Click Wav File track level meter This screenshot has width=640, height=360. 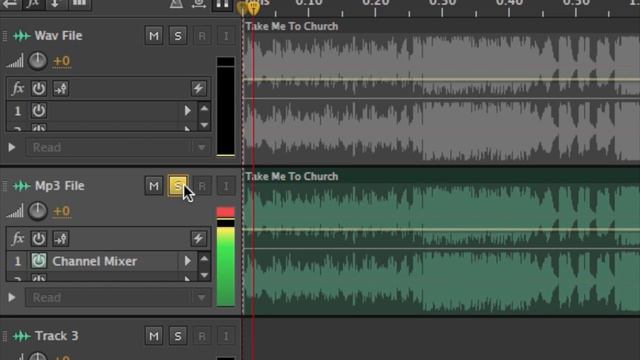tap(226, 107)
